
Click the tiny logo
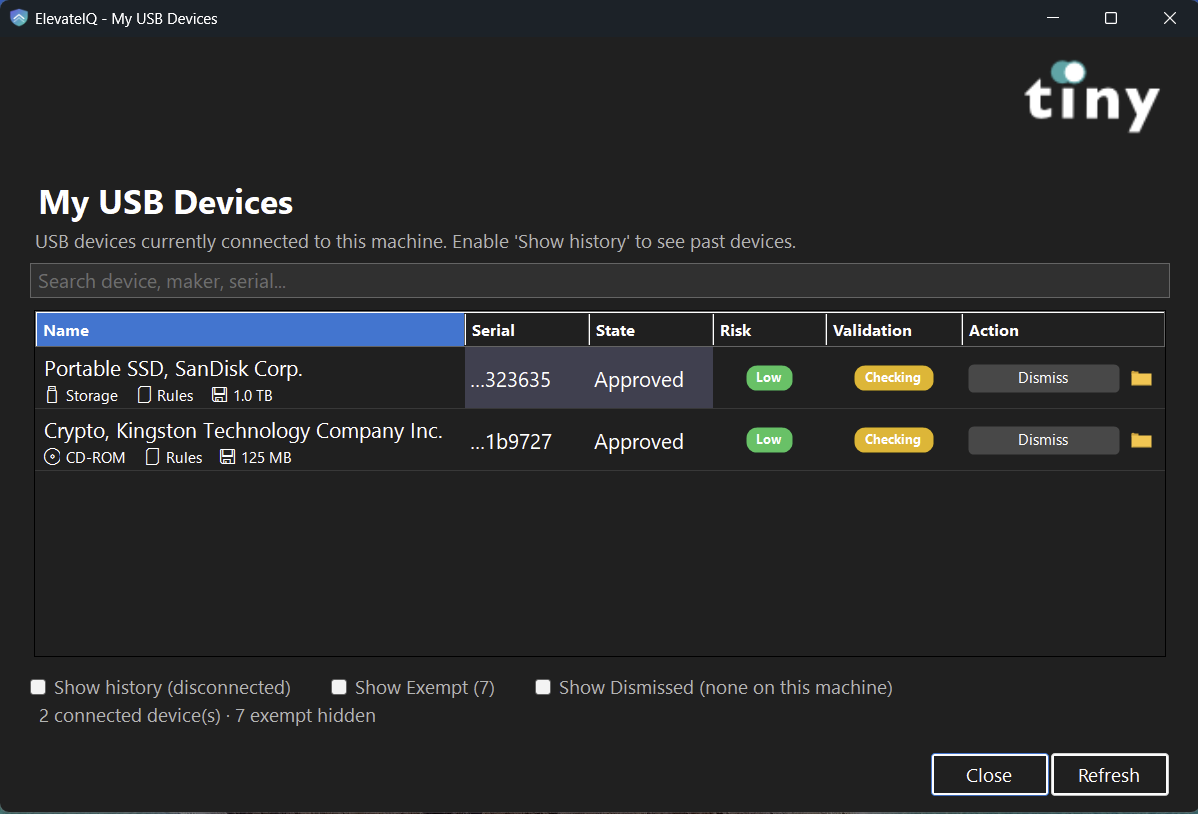point(1092,97)
